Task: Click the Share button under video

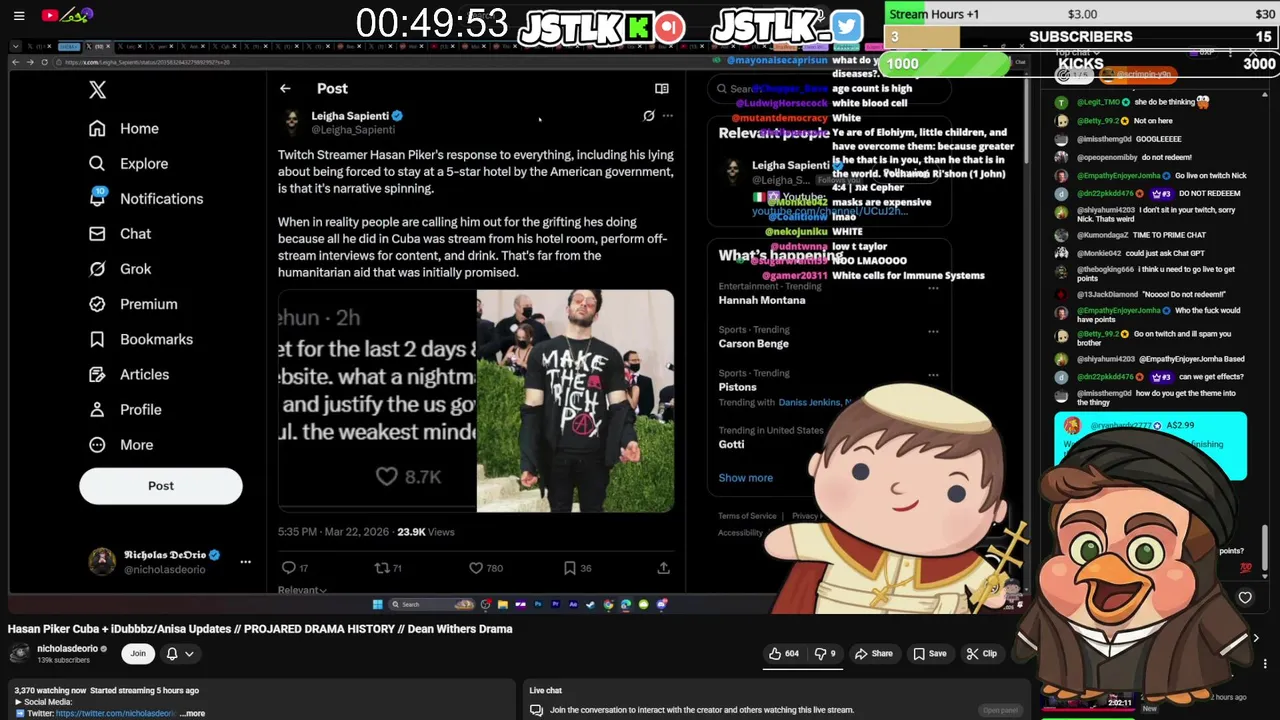Action: pyautogui.click(x=873, y=654)
